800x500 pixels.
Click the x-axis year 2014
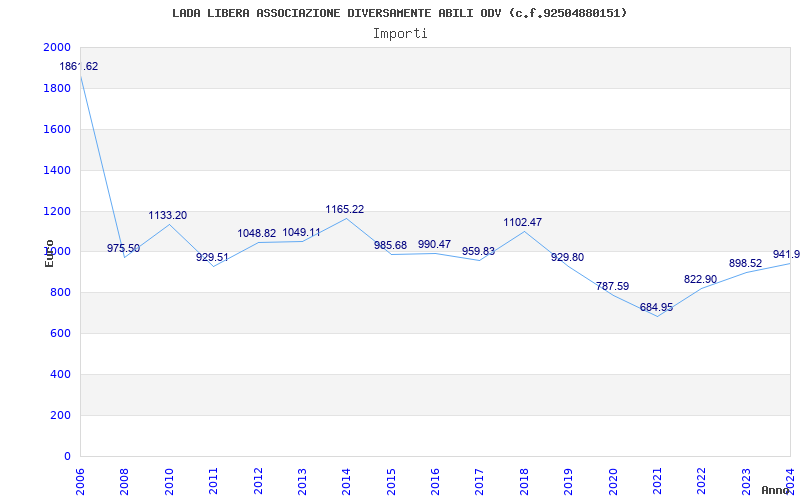click(346, 482)
